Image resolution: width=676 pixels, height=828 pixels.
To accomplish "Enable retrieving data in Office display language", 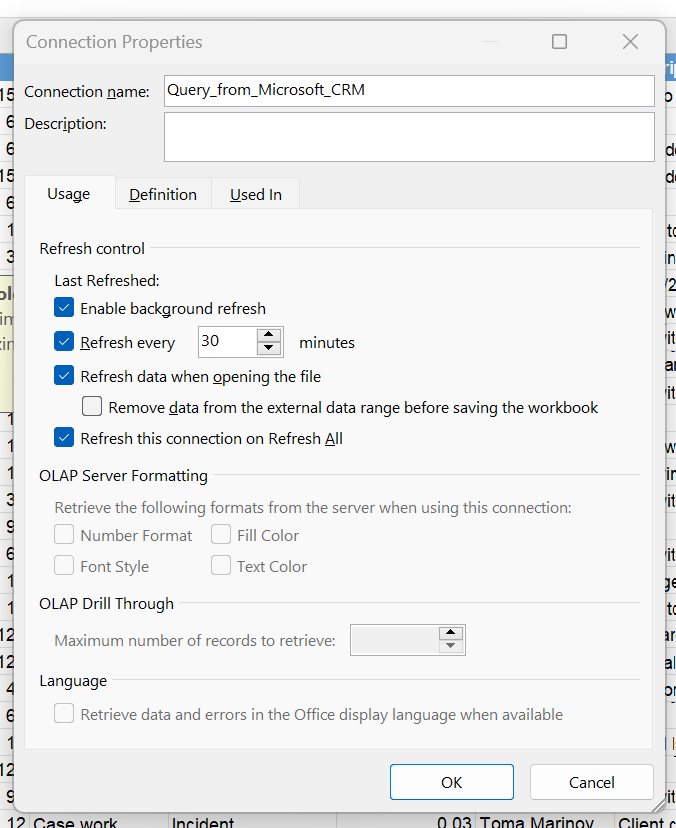I will 63,713.
